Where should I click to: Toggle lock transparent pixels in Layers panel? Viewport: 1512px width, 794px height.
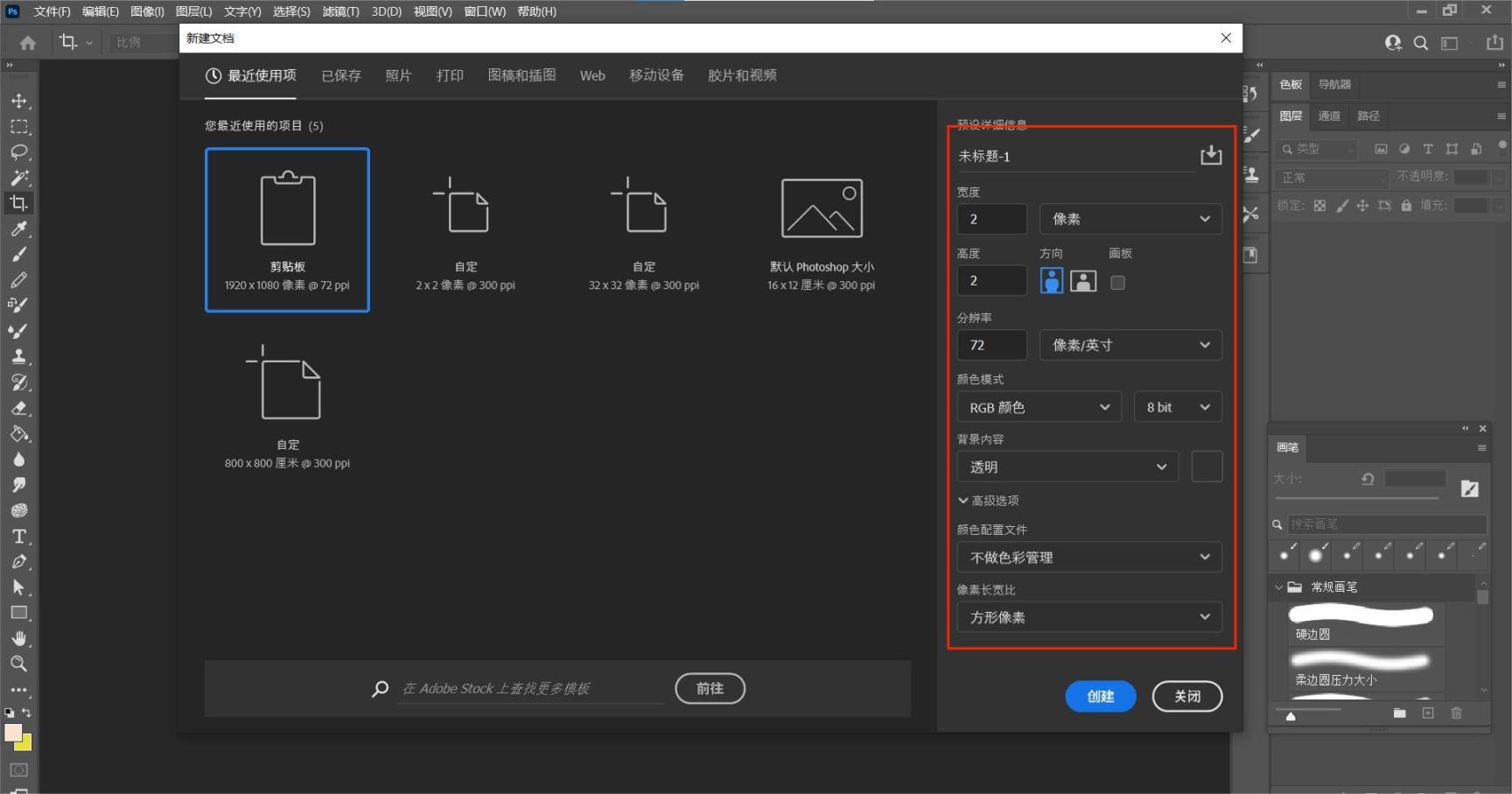point(1319,206)
